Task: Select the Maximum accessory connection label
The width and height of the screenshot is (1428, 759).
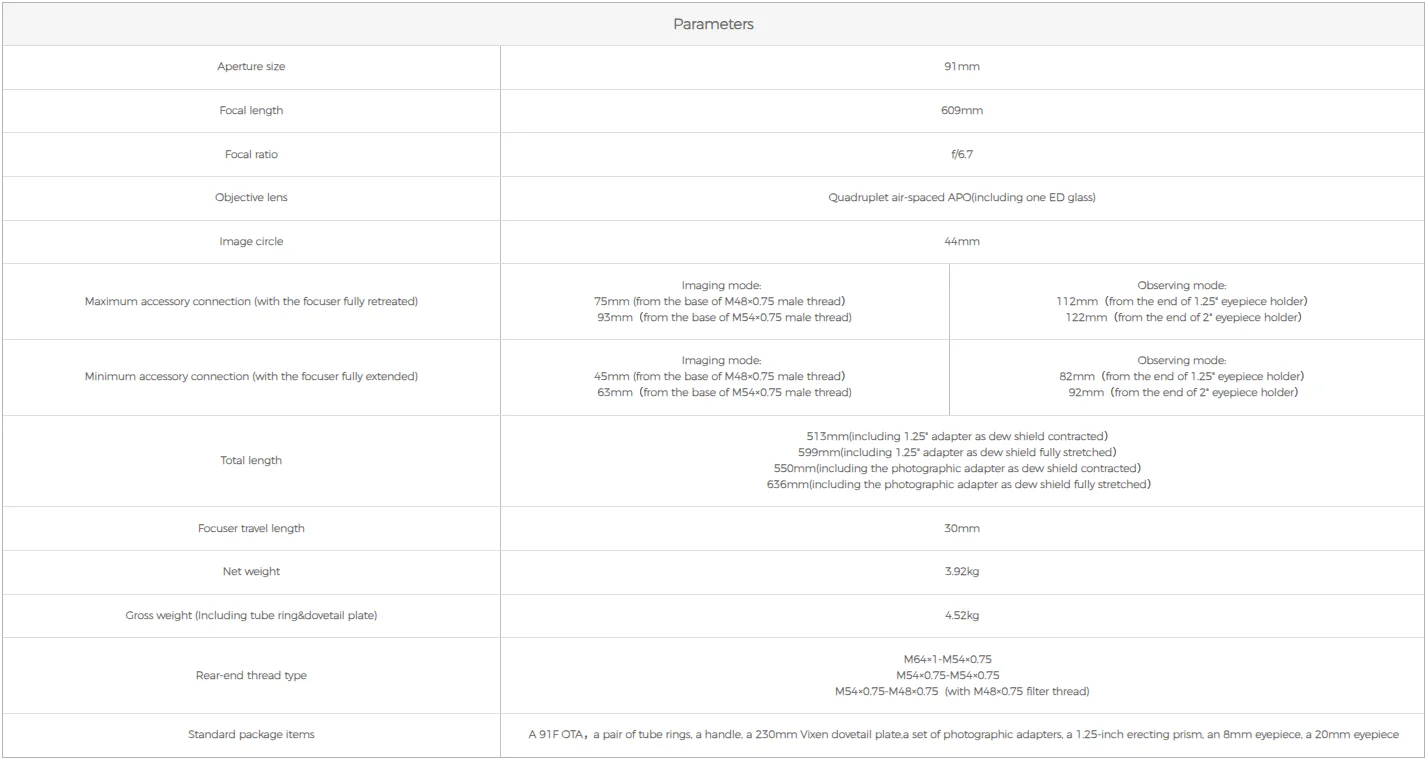Action: (x=251, y=302)
